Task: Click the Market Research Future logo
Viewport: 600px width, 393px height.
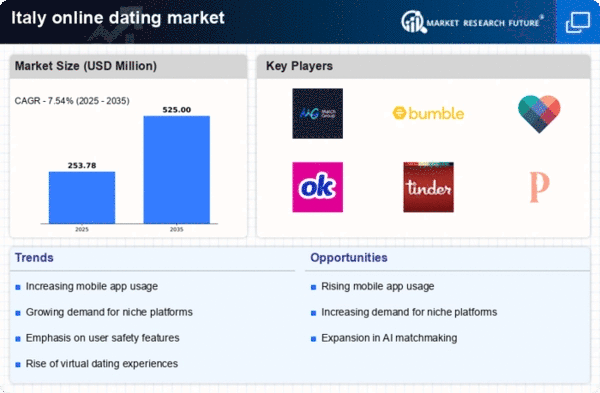Action: (x=472, y=22)
